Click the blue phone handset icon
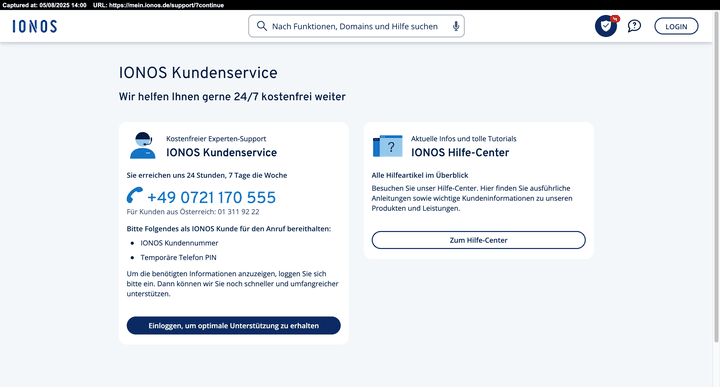The width and height of the screenshot is (720, 387). pos(135,195)
